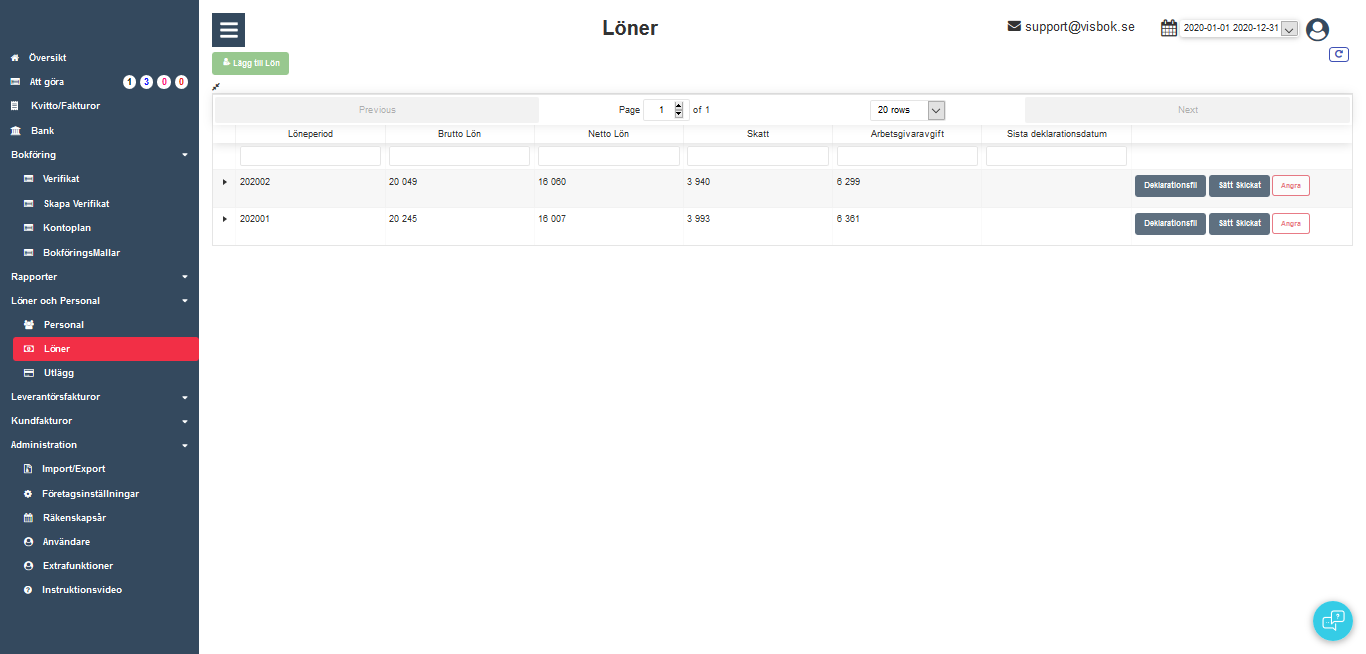This screenshot has height=654, width=1366.
Task: Open the 20 rows page size dropdown
Action: [x=907, y=110]
